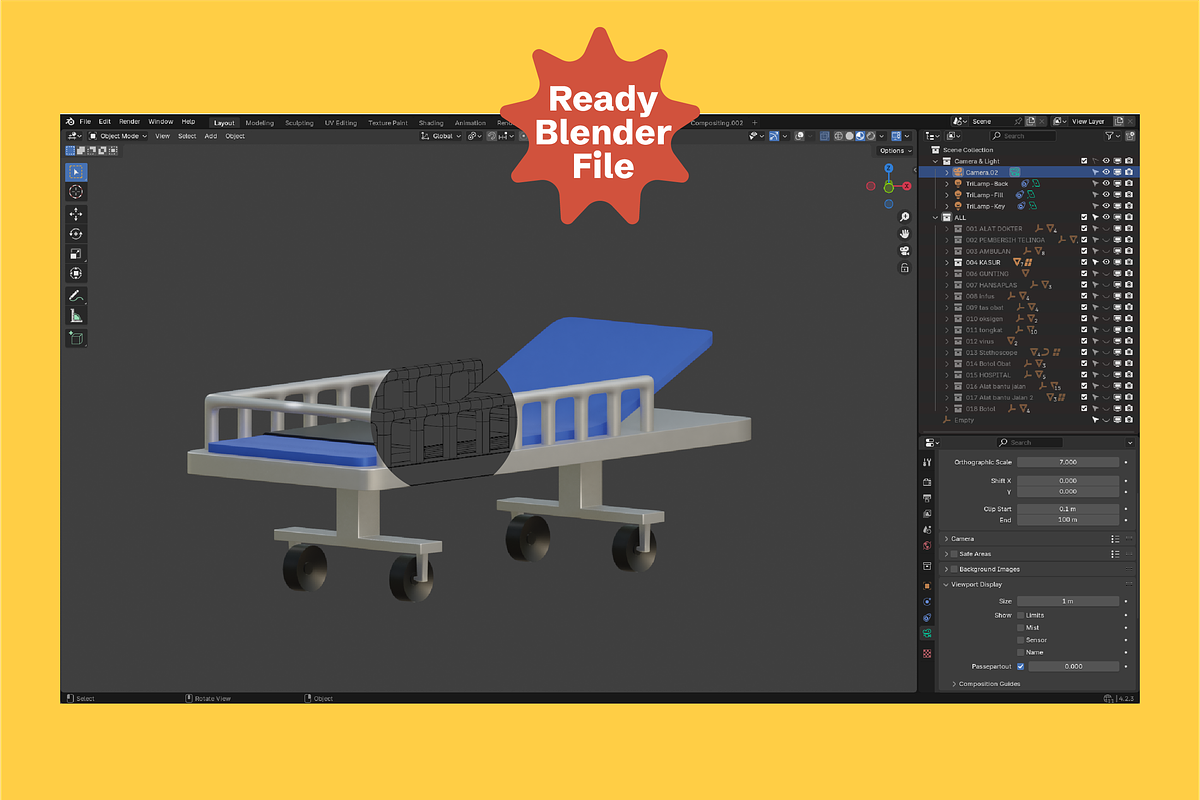The image size is (1200, 800).
Task: Select the Transform tool
Action: 76,273
